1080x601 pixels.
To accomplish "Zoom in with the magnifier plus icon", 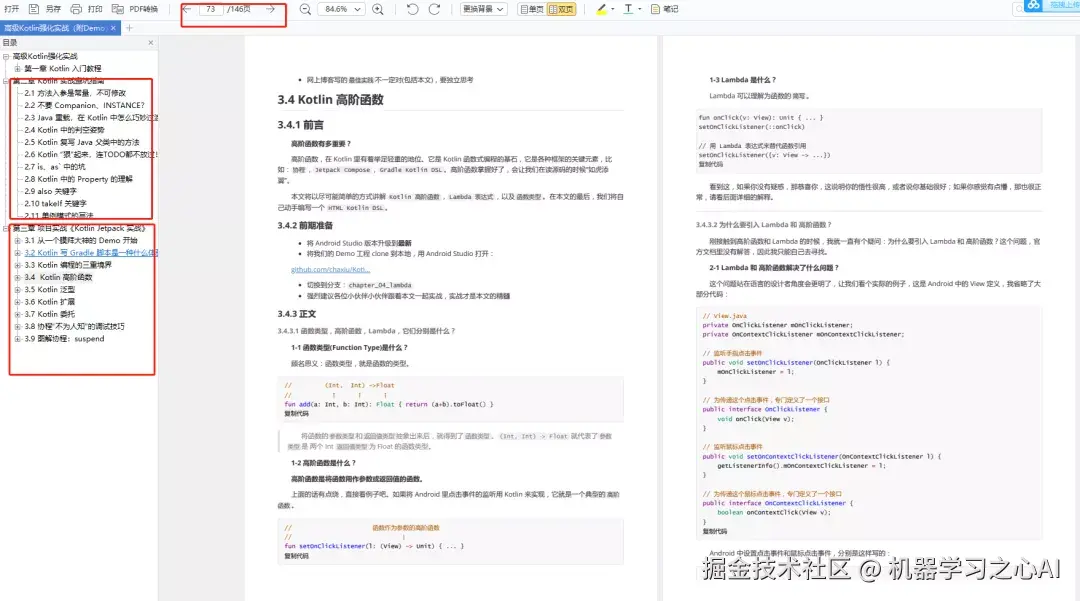I will 377,8.
